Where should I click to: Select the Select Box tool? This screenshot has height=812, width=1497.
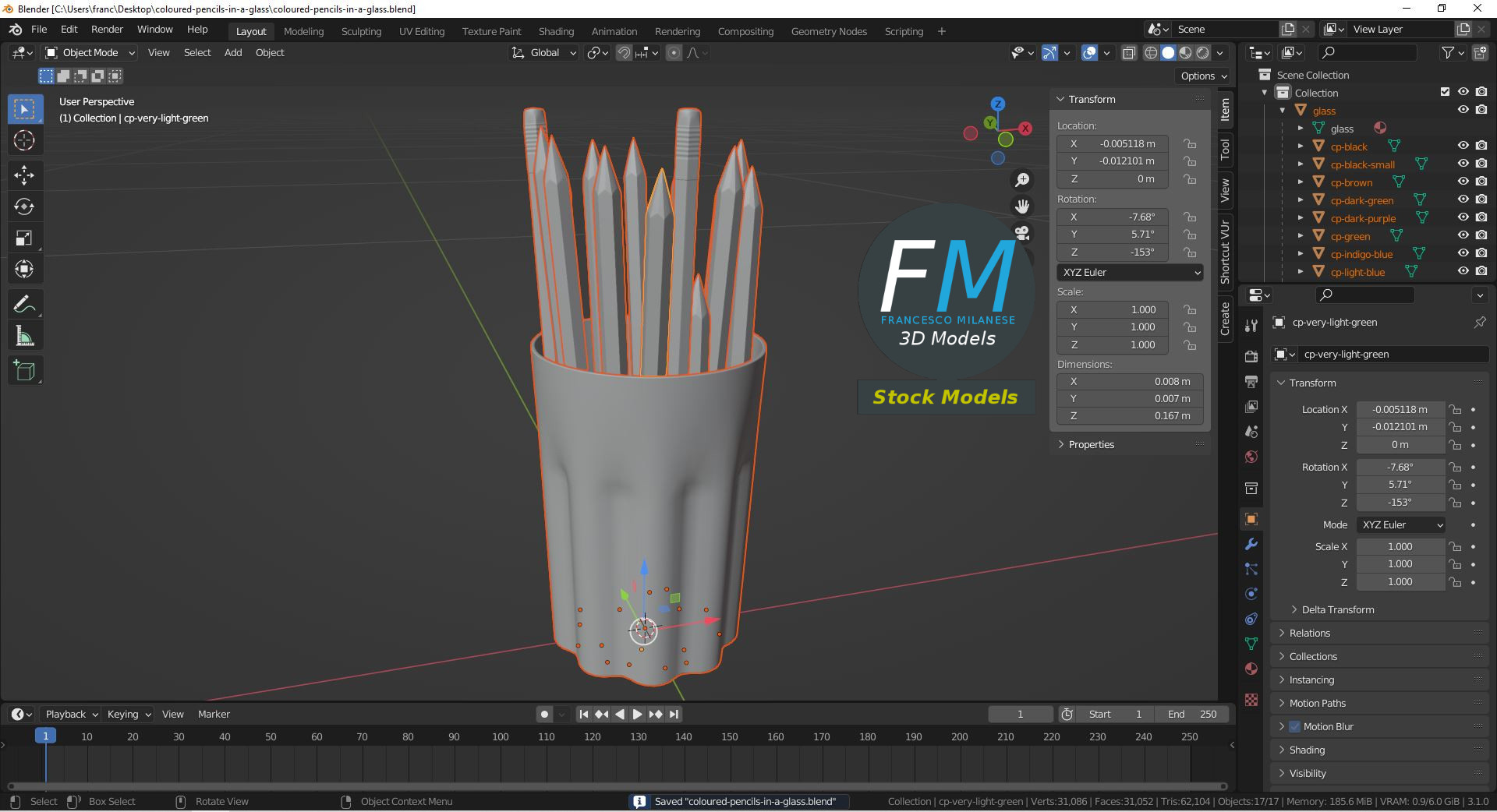point(24,109)
